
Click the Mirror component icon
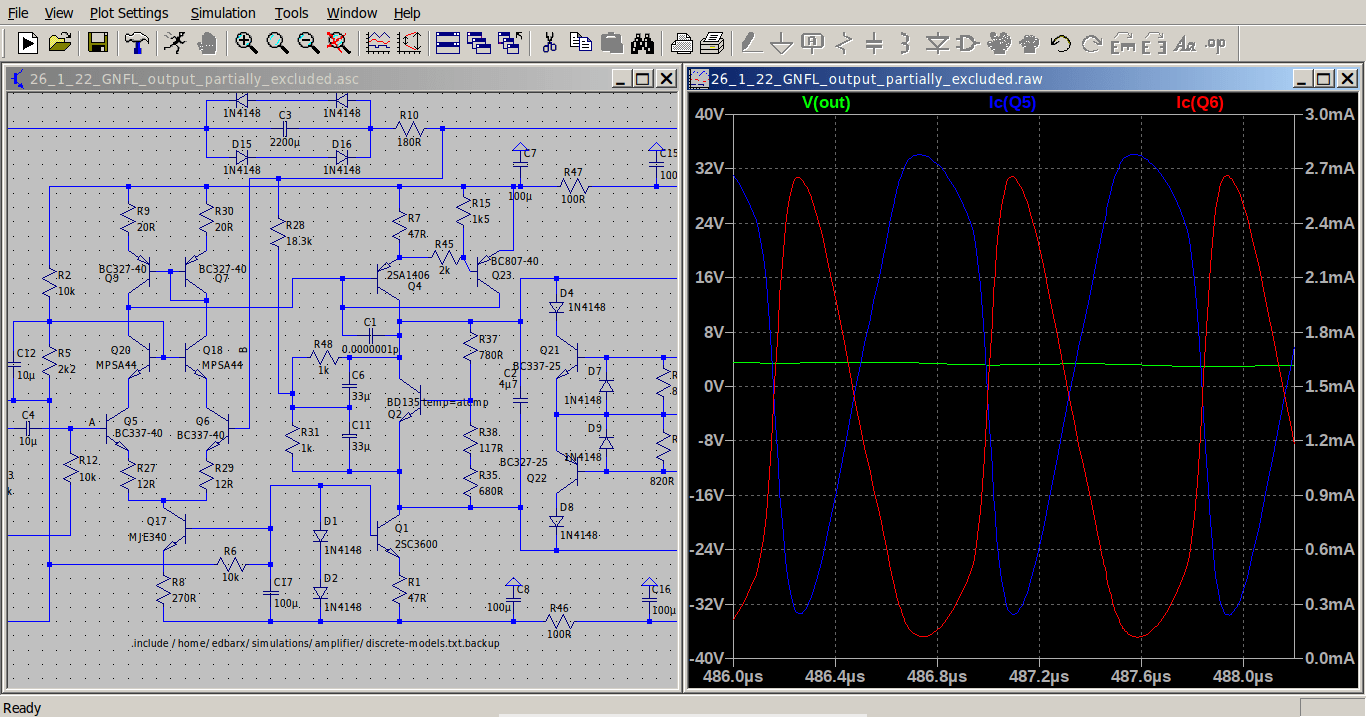(1154, 42)
